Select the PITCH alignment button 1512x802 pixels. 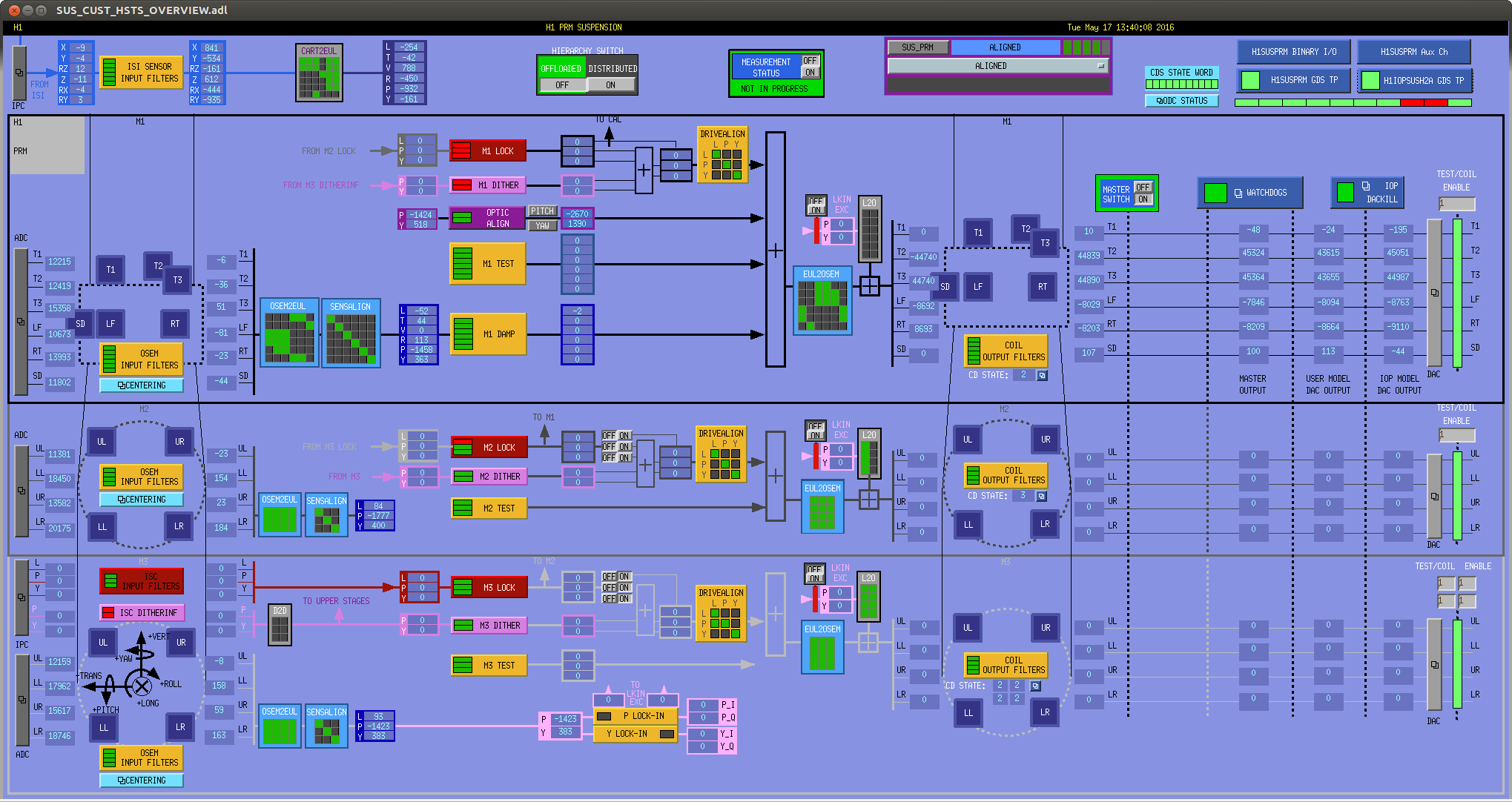click(542, 211)
